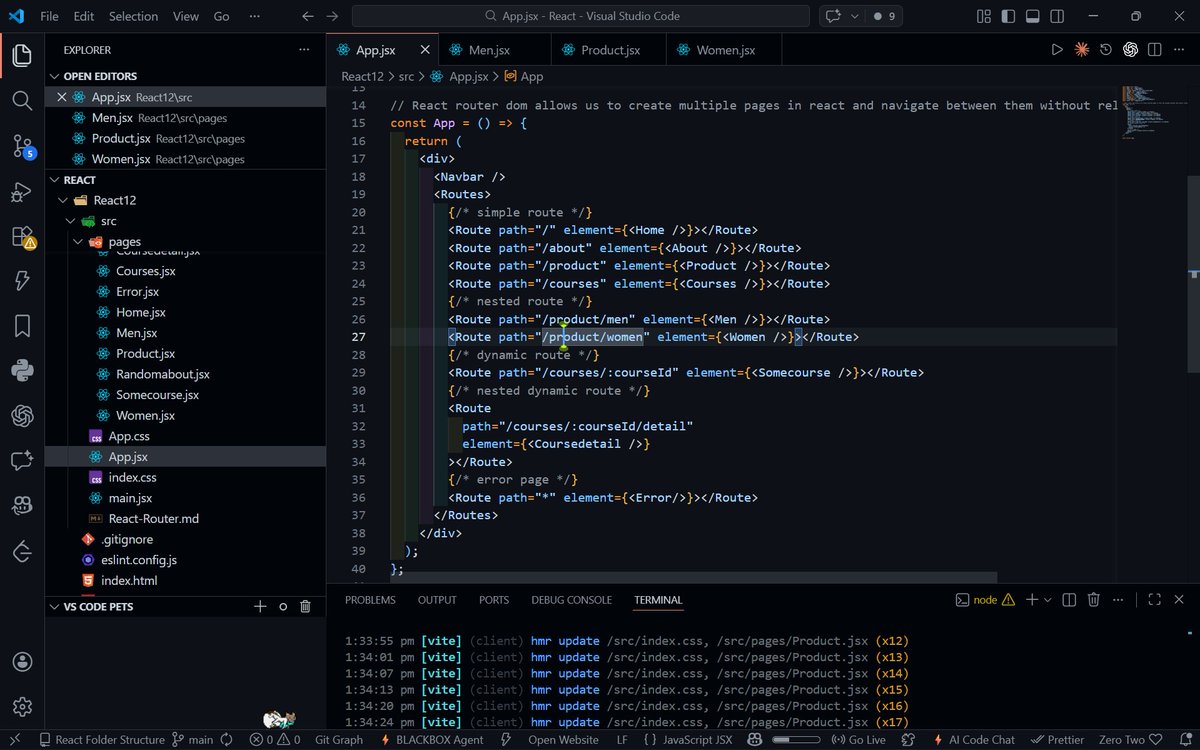Click the Run Code play icon

[x=1057, y=49]
